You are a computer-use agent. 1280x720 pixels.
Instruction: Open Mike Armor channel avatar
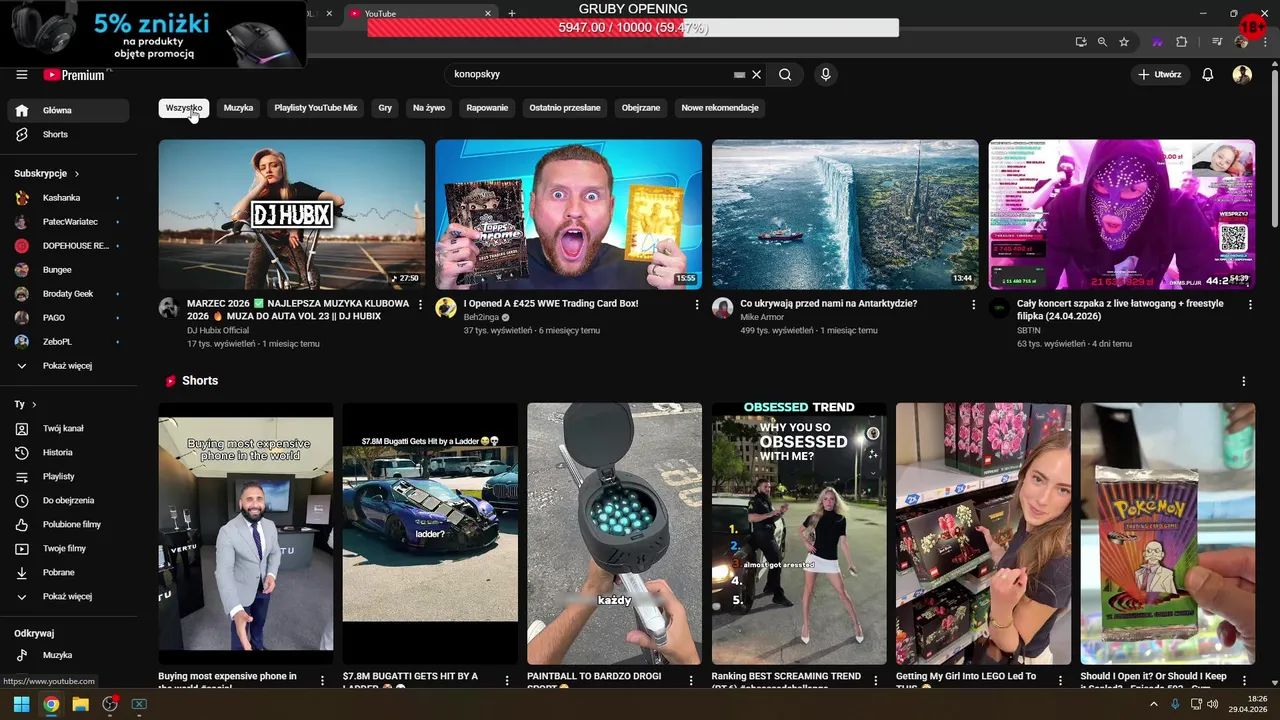pos(722,308)
